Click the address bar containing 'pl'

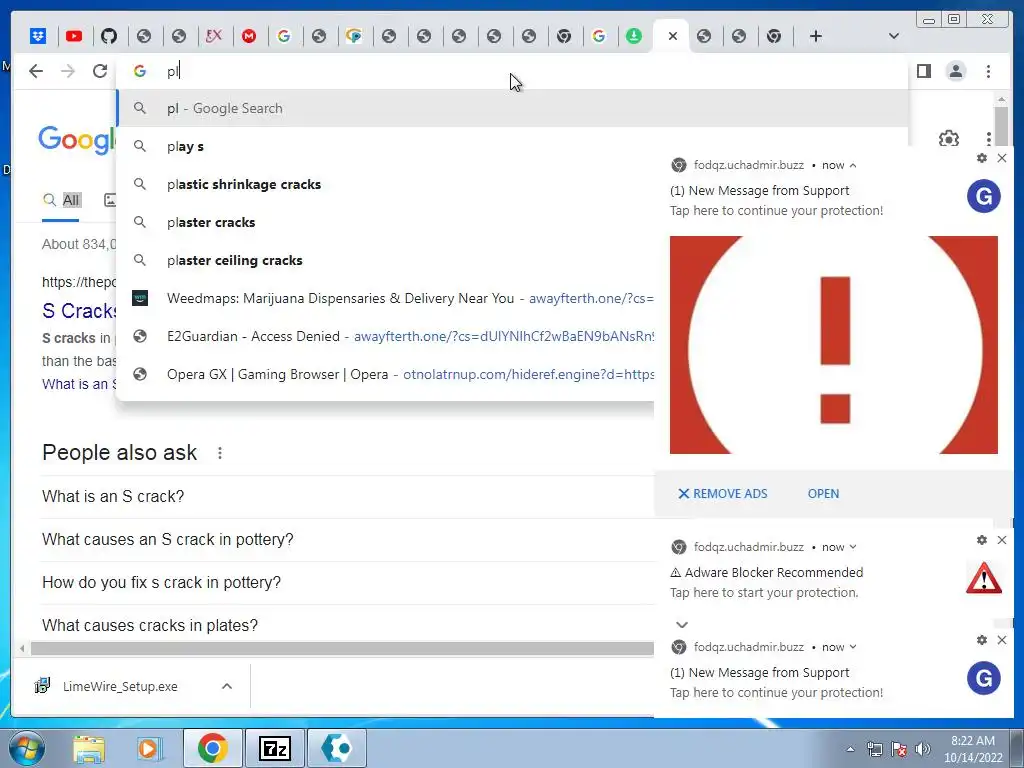513,71
